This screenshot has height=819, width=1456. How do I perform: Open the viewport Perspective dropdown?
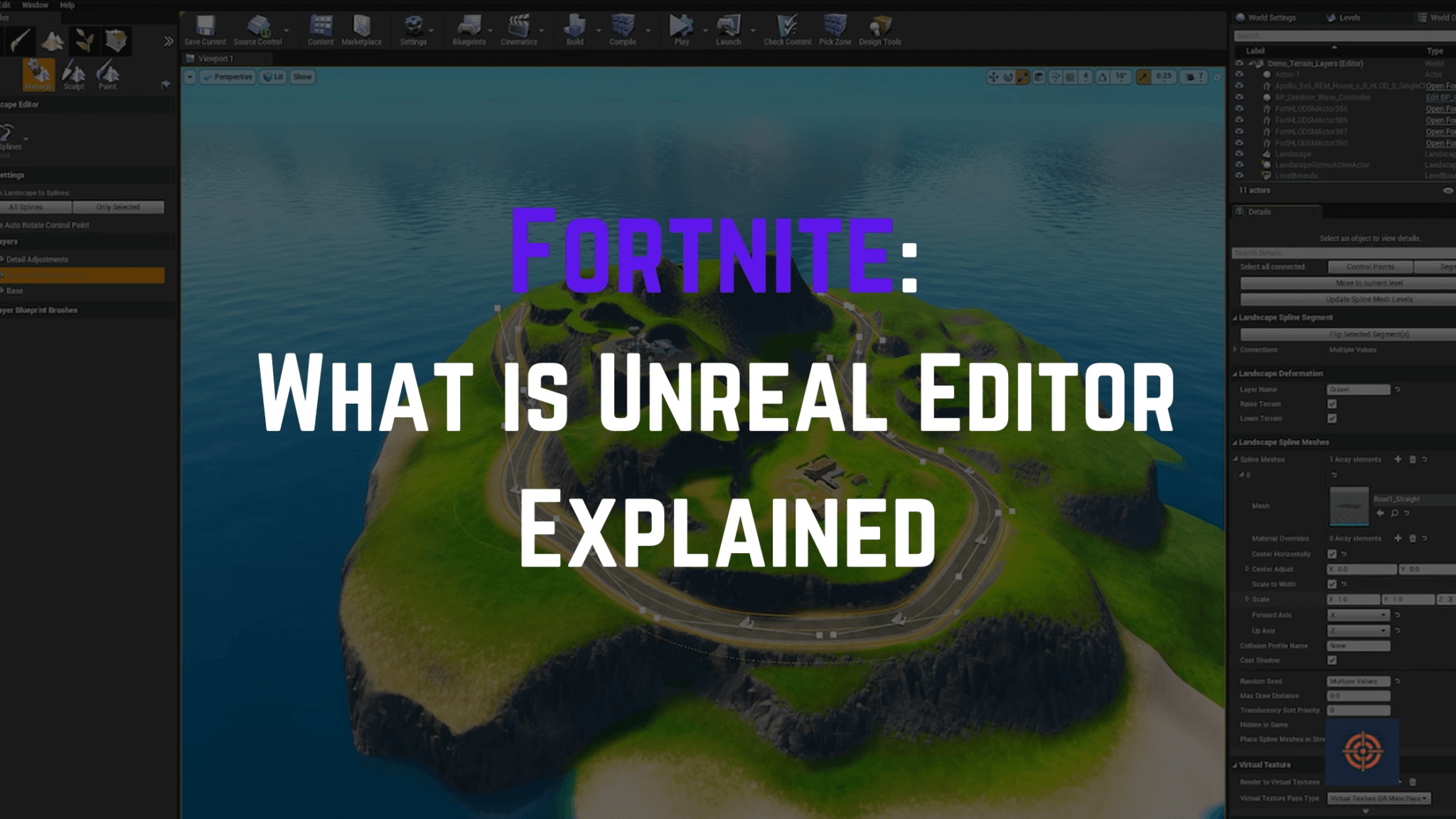click(228, 77)
